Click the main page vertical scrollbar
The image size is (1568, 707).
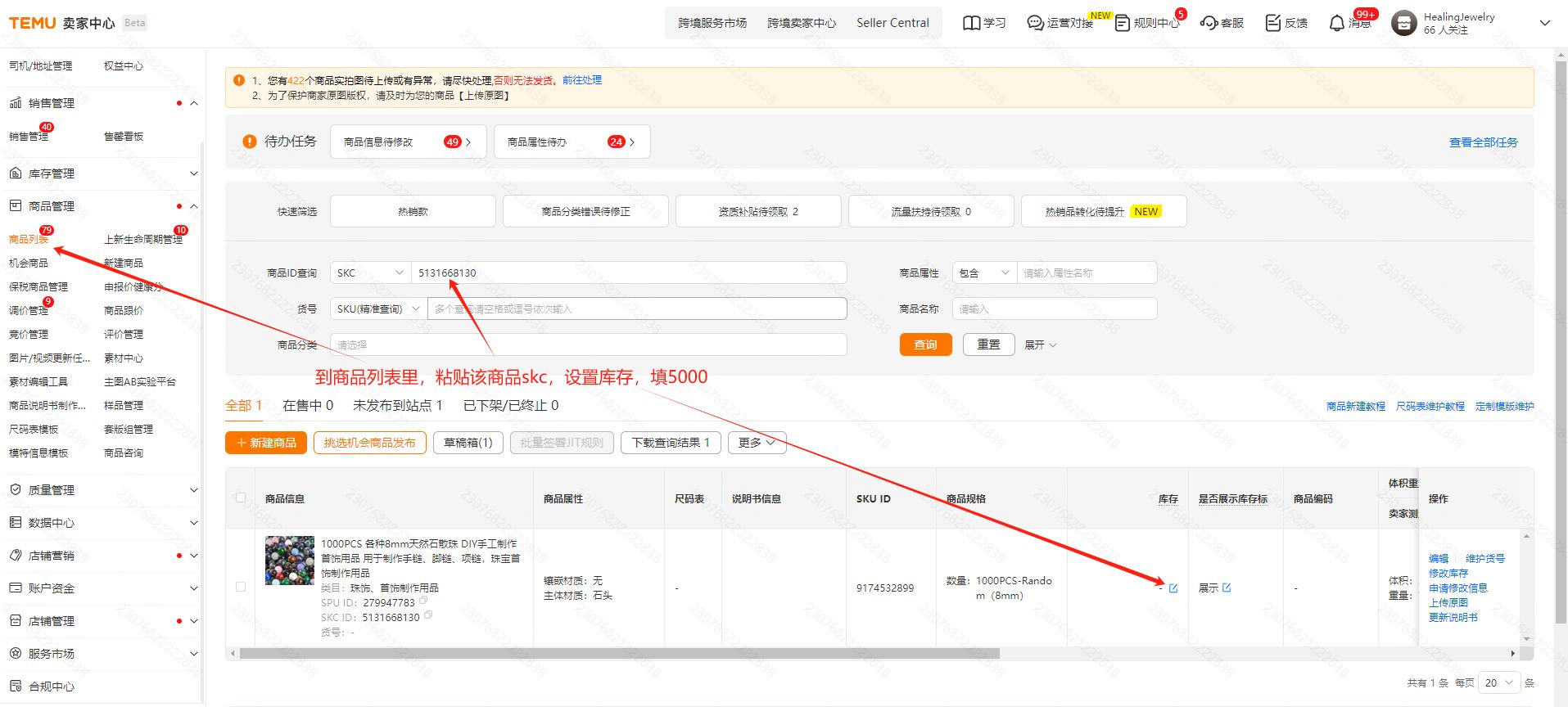click(x=1561, y=344)
